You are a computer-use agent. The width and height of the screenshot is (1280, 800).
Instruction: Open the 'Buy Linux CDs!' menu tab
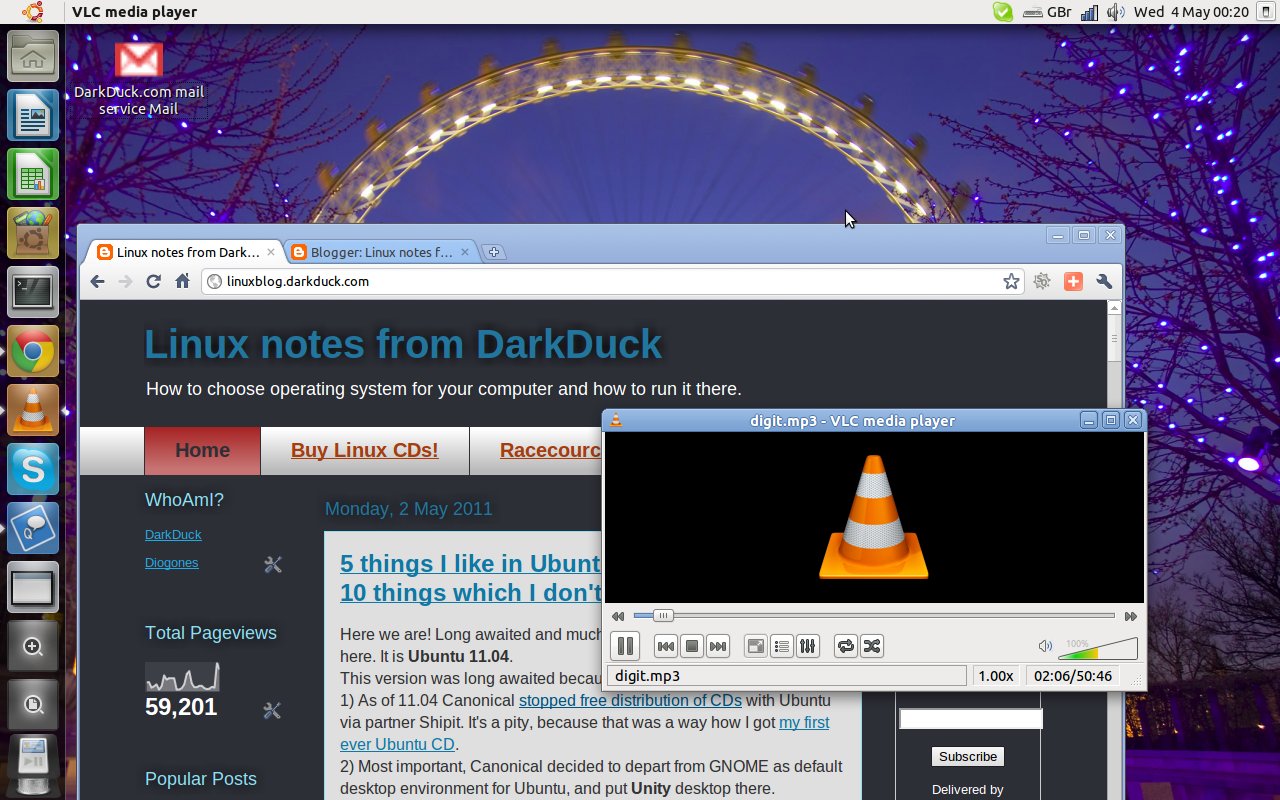pos(364,450)
